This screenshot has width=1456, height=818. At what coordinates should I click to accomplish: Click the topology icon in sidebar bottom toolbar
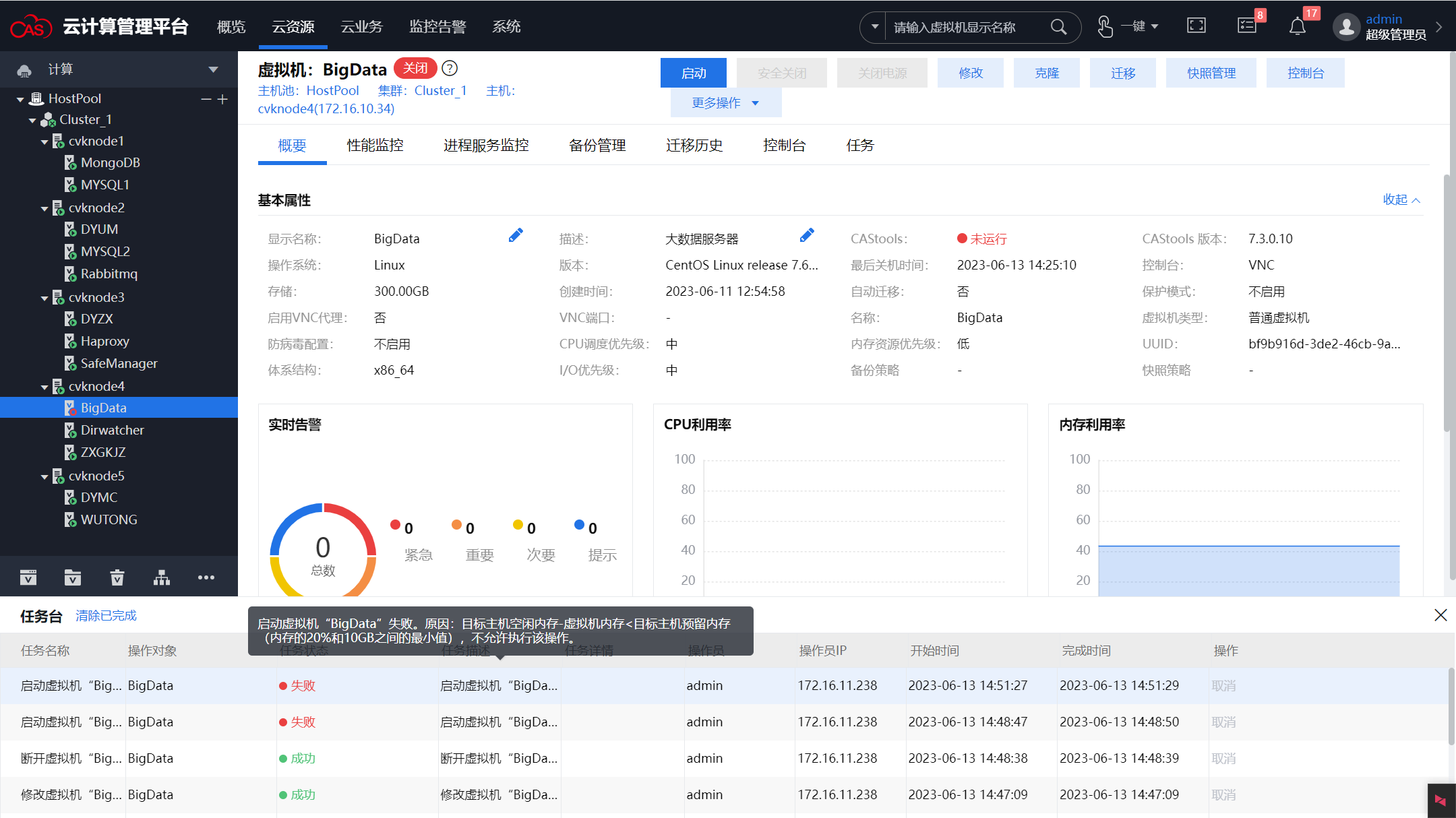click(162, 577)
